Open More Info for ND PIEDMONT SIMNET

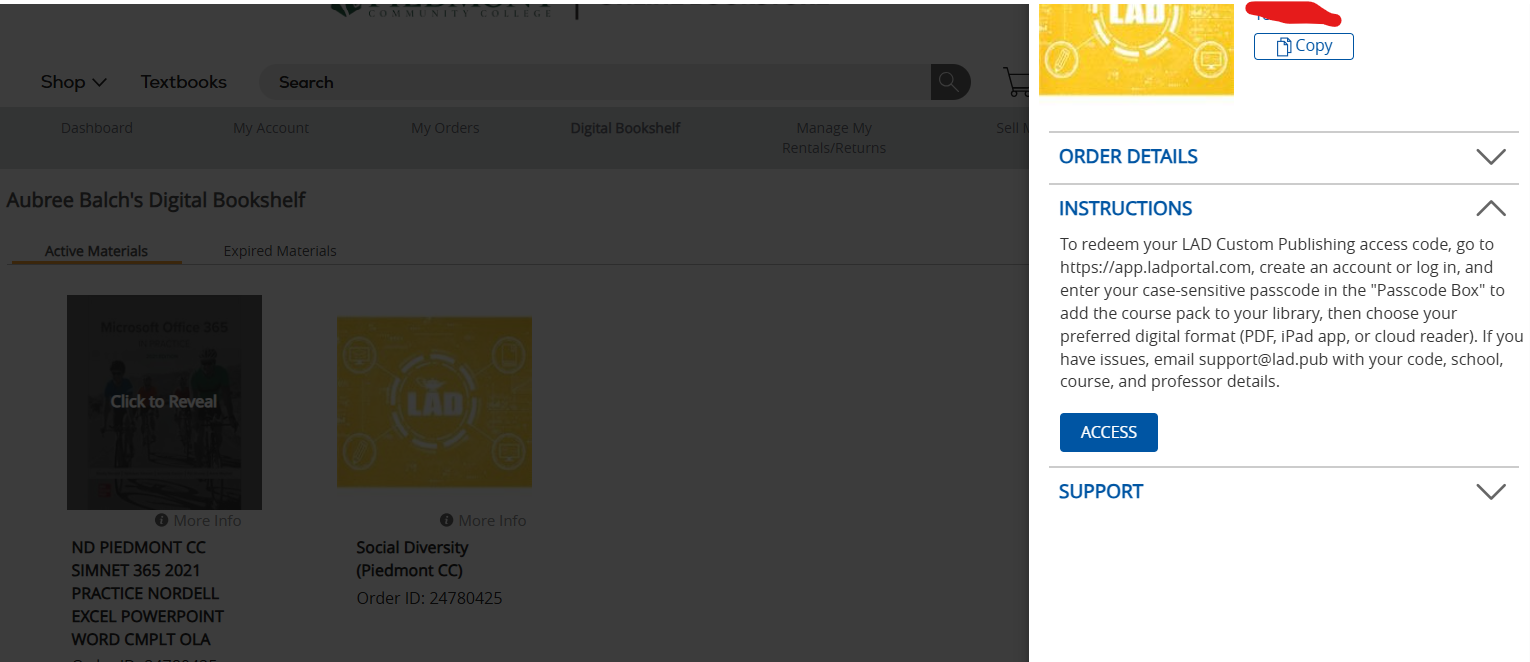click(207, 520)
